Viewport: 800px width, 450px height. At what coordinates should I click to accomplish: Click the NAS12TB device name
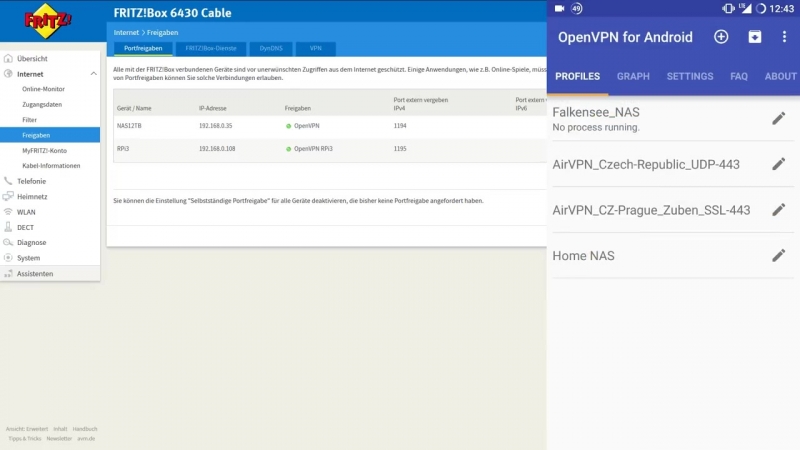[129, 126]
